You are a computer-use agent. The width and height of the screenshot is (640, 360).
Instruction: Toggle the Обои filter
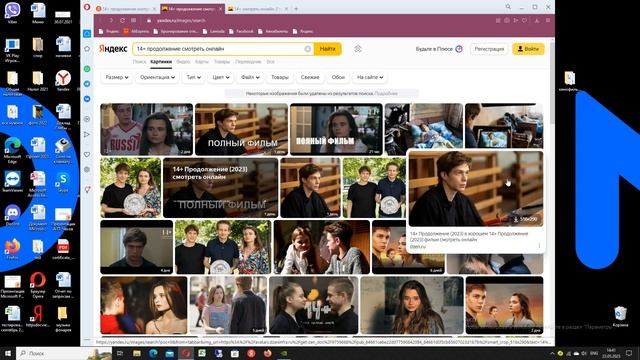[x=338, y=77]
